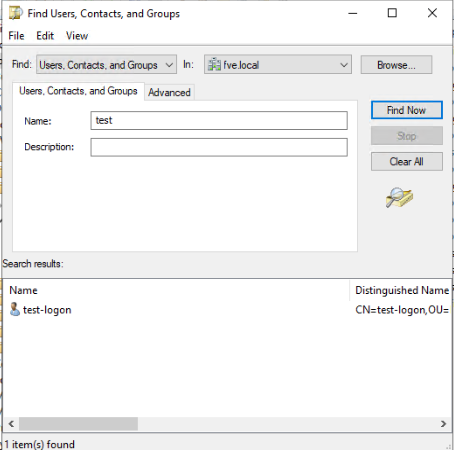Click the Browse... button
Viewport: 454px width, 450px height.
pyautogui.click(x=396, y=65)
